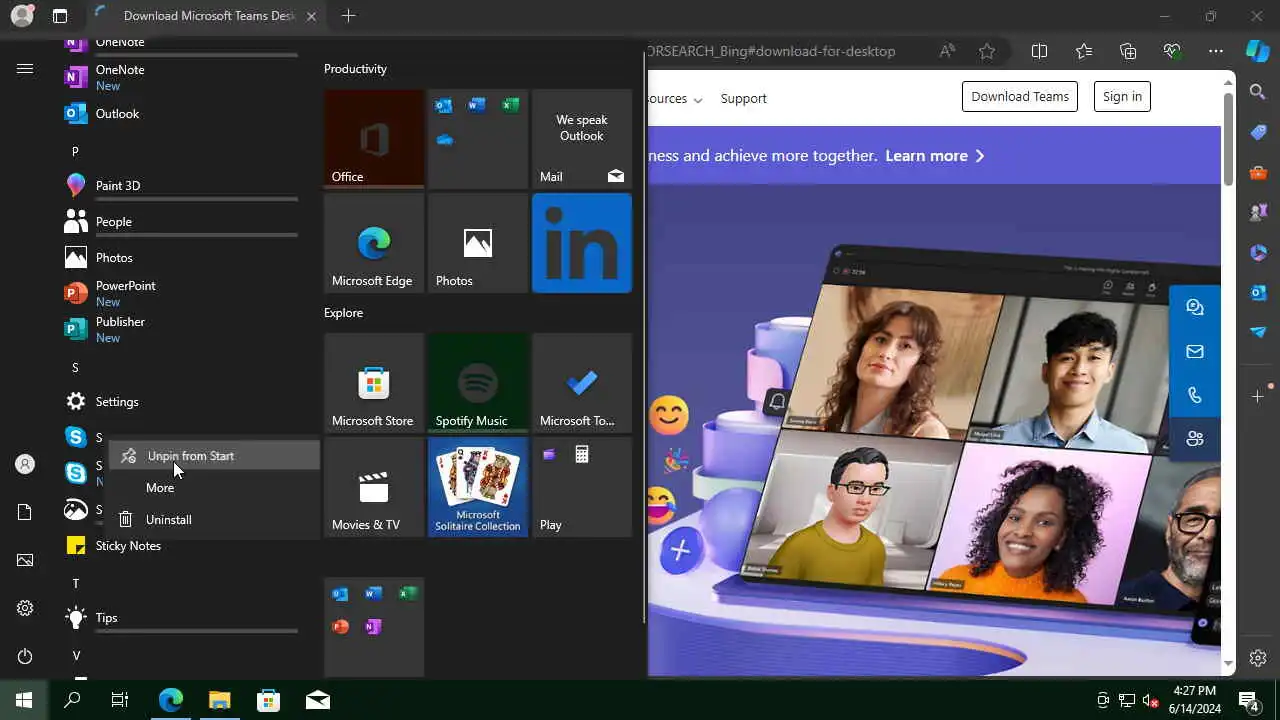Expand the Start menu hamburger button
Viewport: 1280px width, 720px height.
25,68
